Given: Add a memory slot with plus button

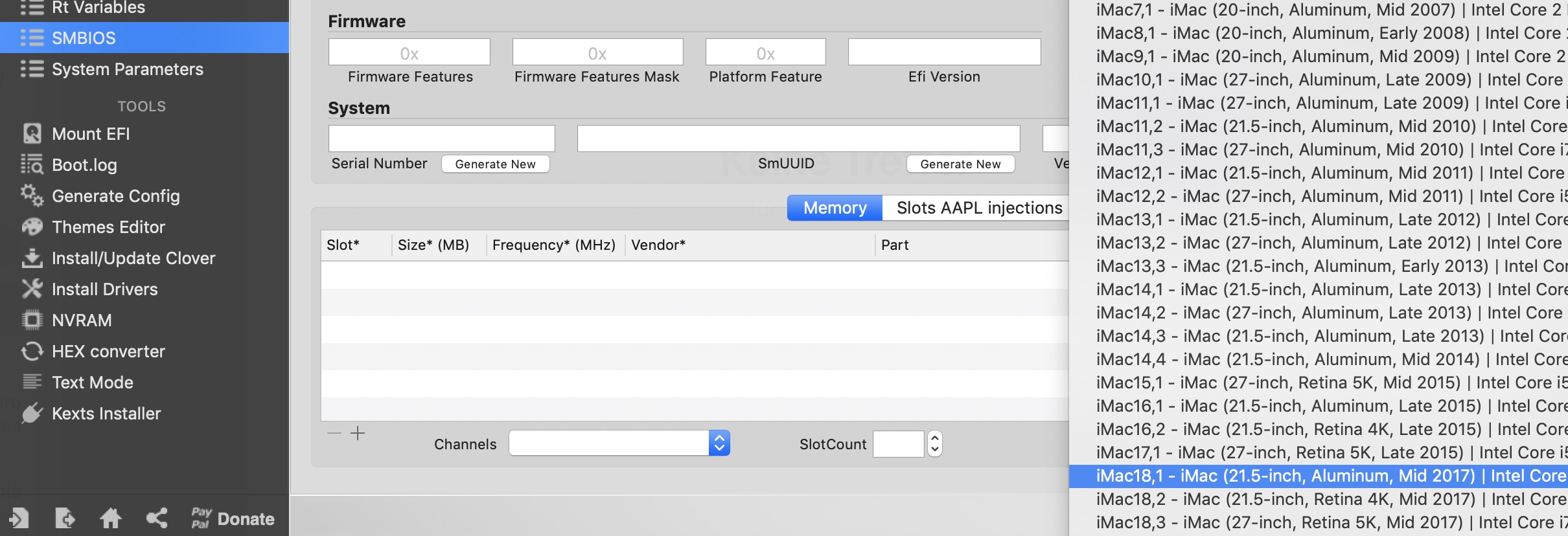Looking at the screenshot, I should point(358,433).
